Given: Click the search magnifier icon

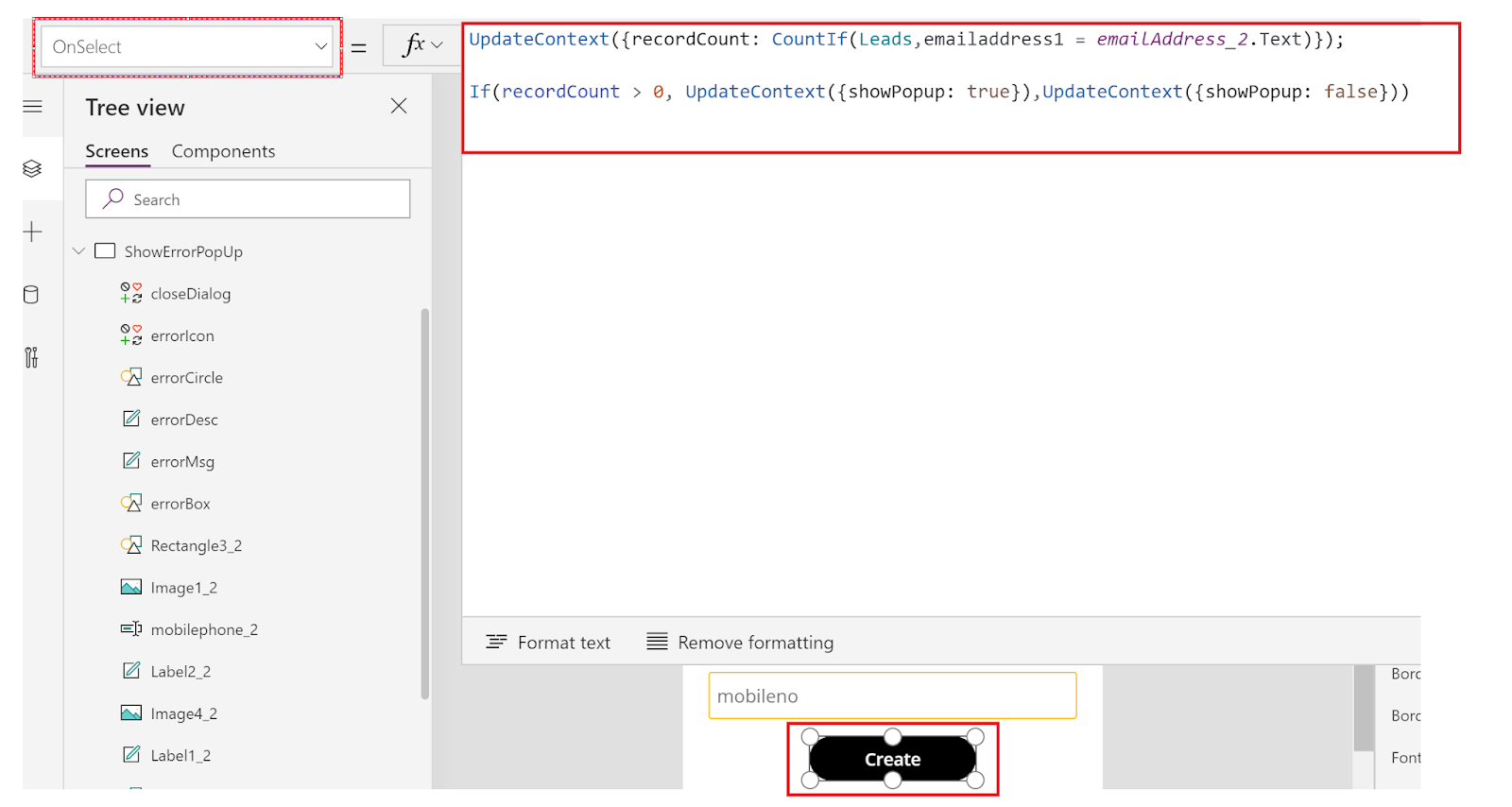Looking at the screenshot, I should tap(113, 197).
